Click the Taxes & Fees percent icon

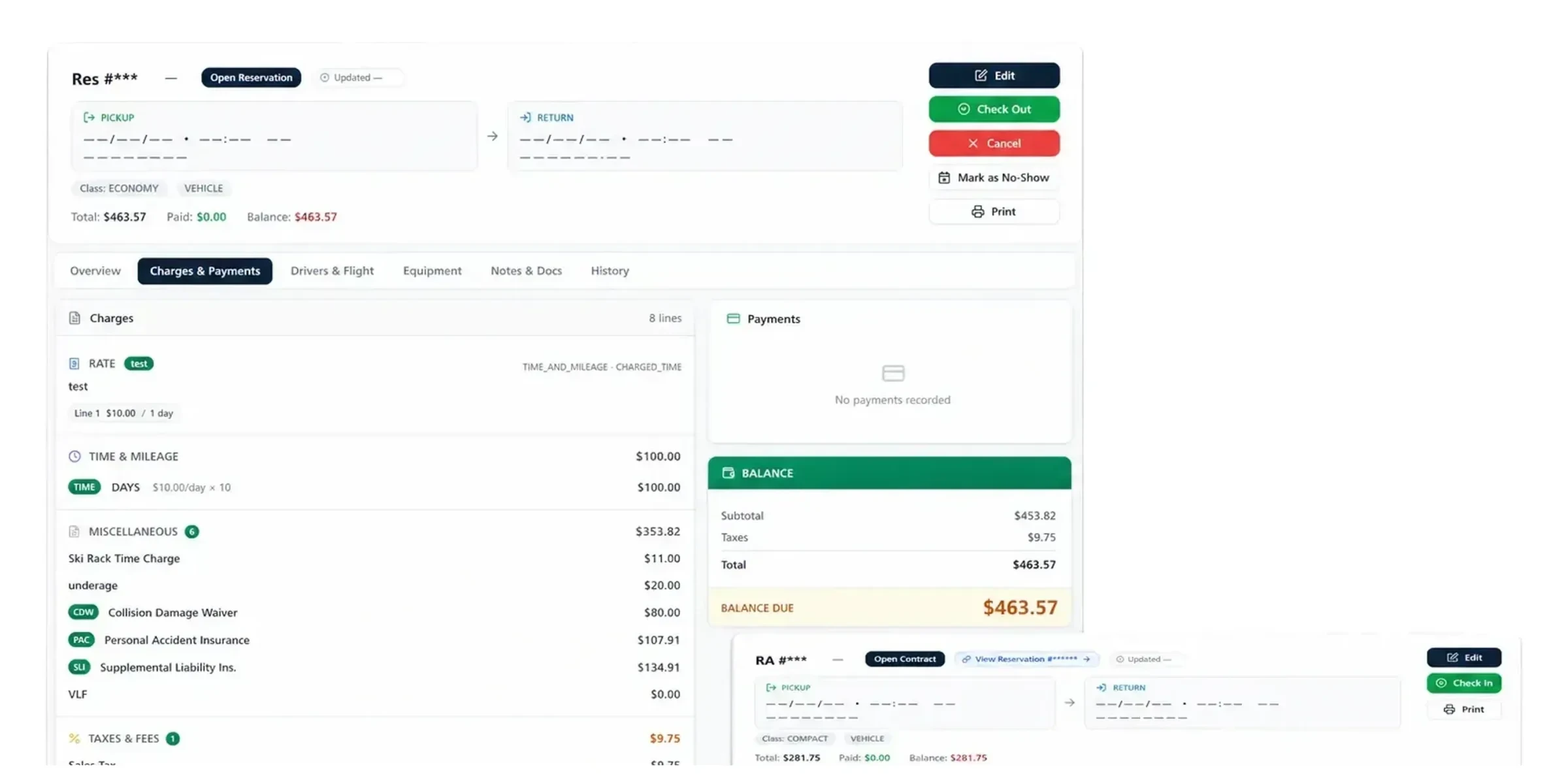(x=74, y=738)
